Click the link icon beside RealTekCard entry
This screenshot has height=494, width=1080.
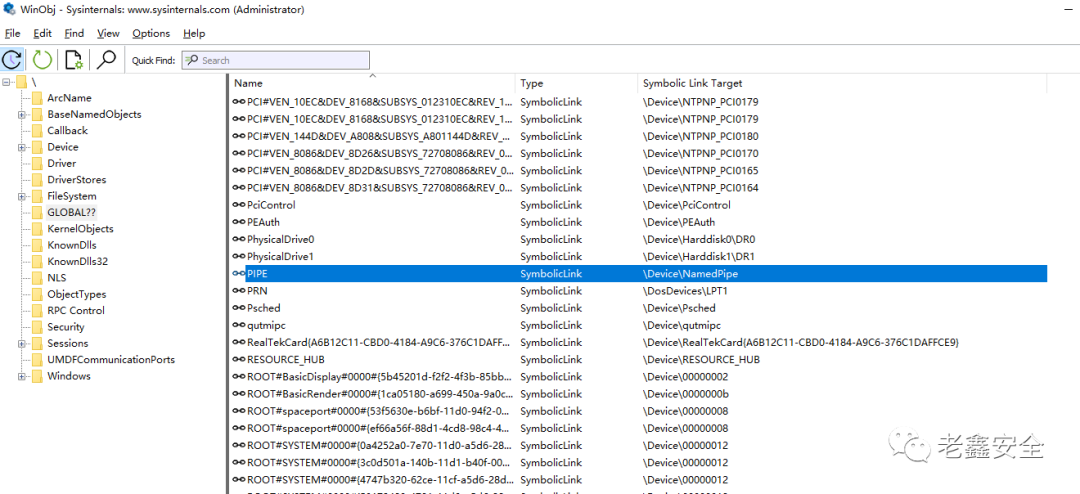point(239,342)
